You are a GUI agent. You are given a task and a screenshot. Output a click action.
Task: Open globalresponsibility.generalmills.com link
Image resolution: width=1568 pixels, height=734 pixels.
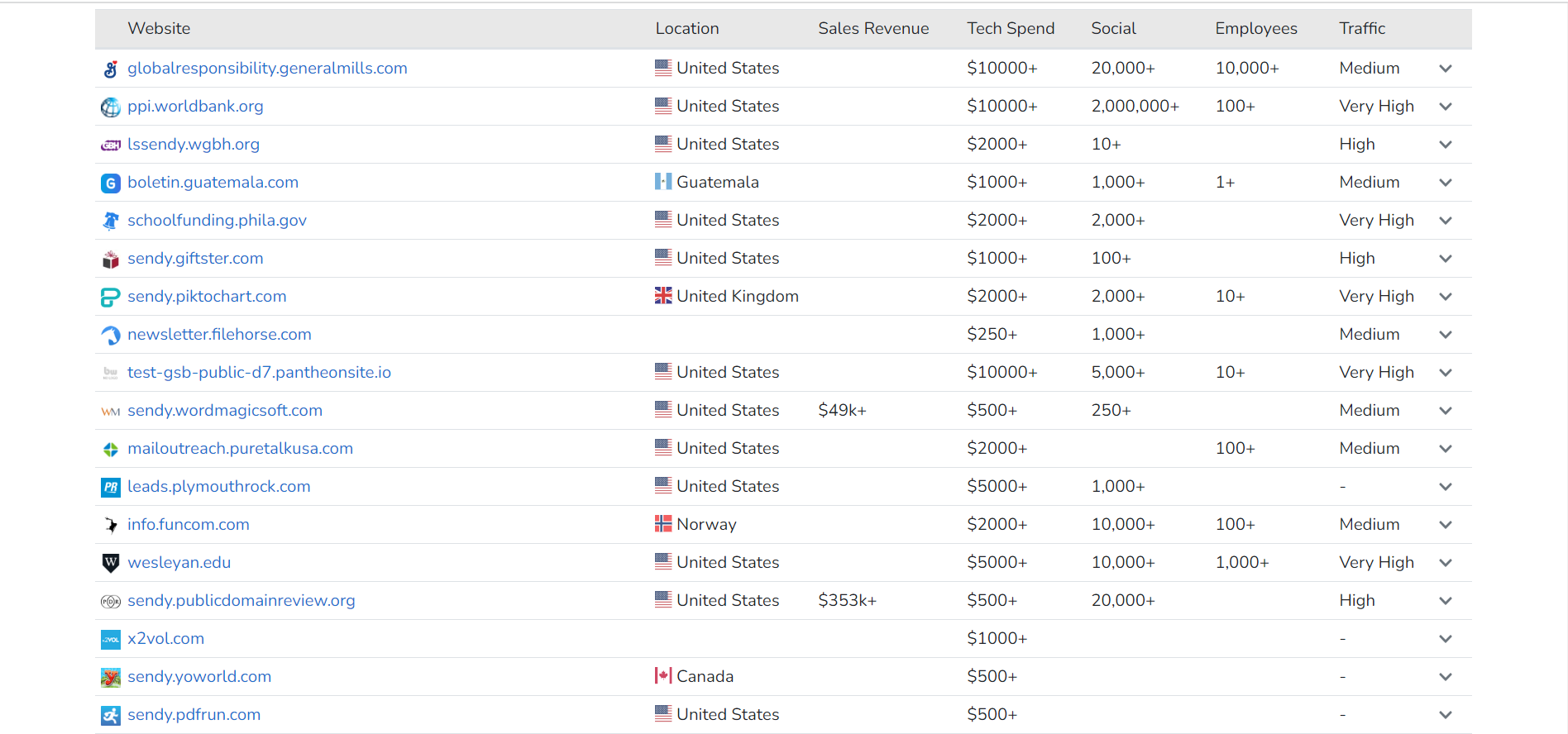pyautogui.click(x=267, y=68)
